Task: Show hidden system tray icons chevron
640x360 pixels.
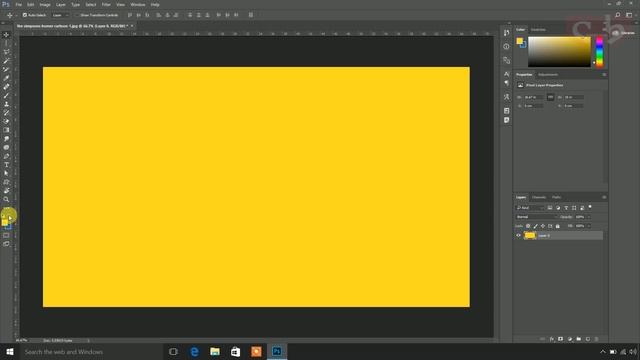Action: pos(603,352)
